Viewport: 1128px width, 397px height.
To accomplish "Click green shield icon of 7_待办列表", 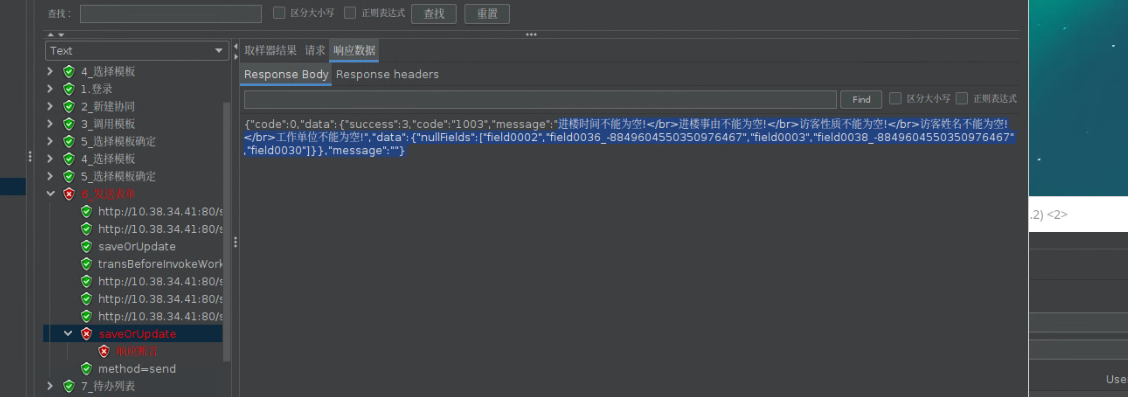I will pos(69,386).
